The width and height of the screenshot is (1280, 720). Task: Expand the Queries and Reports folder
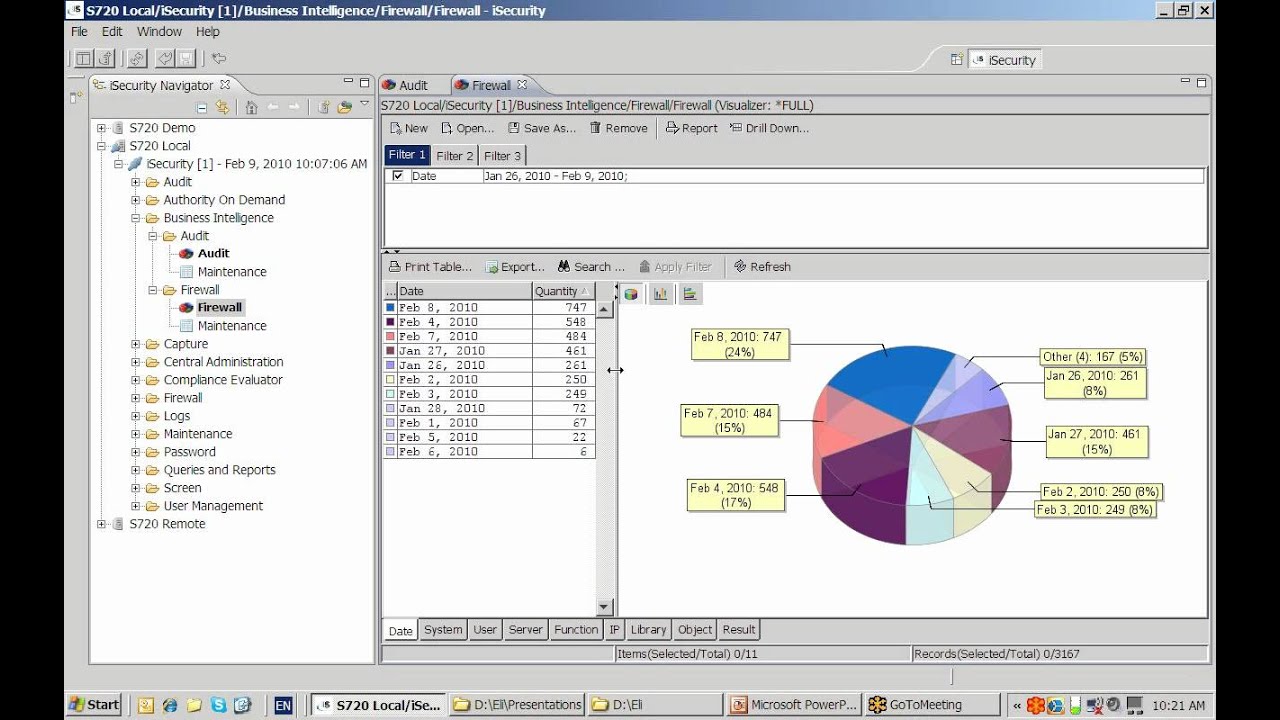[136, 470]
